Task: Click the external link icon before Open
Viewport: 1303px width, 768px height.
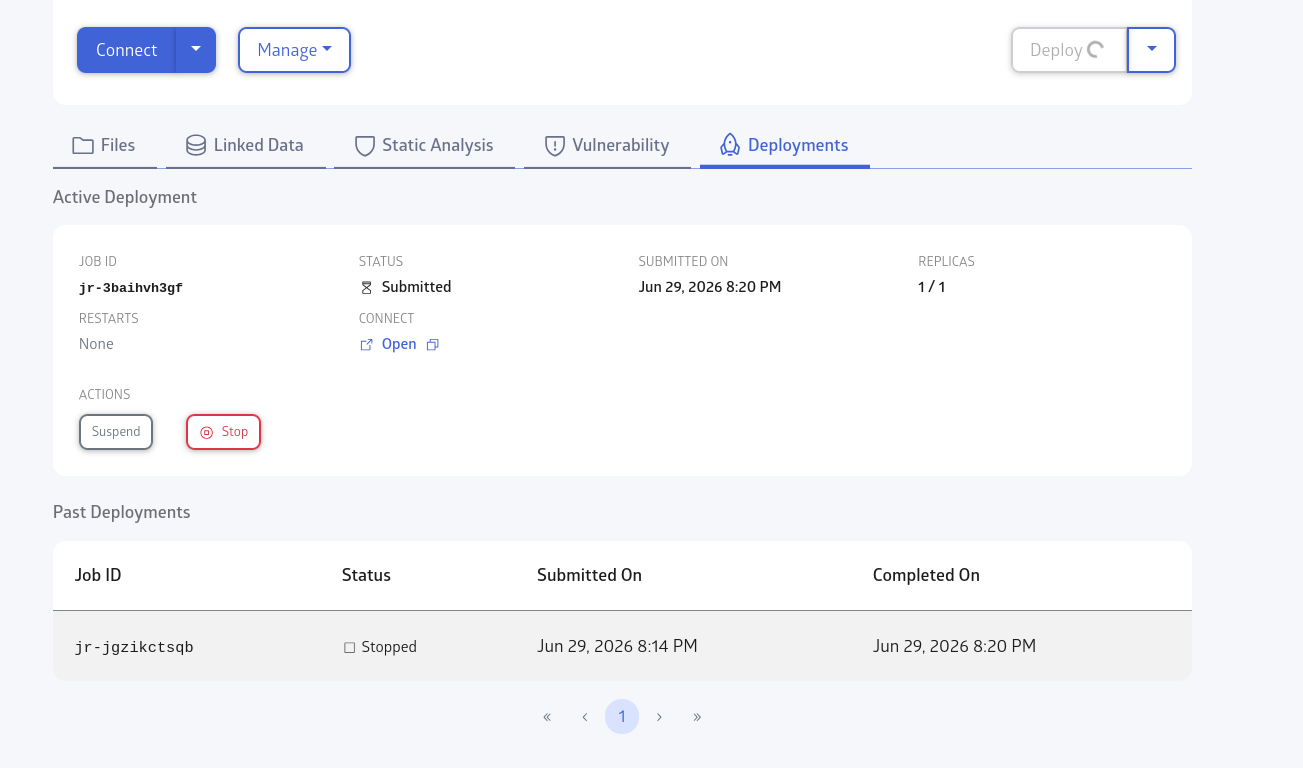Action: 366,344
